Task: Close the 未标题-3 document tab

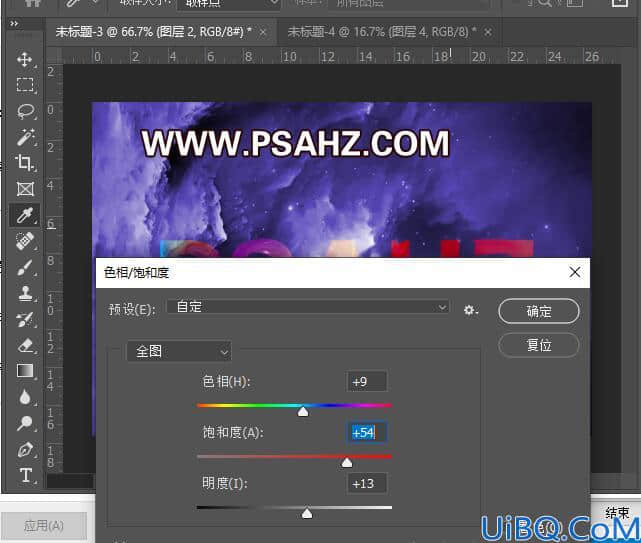Action: (x=263, y=32)
